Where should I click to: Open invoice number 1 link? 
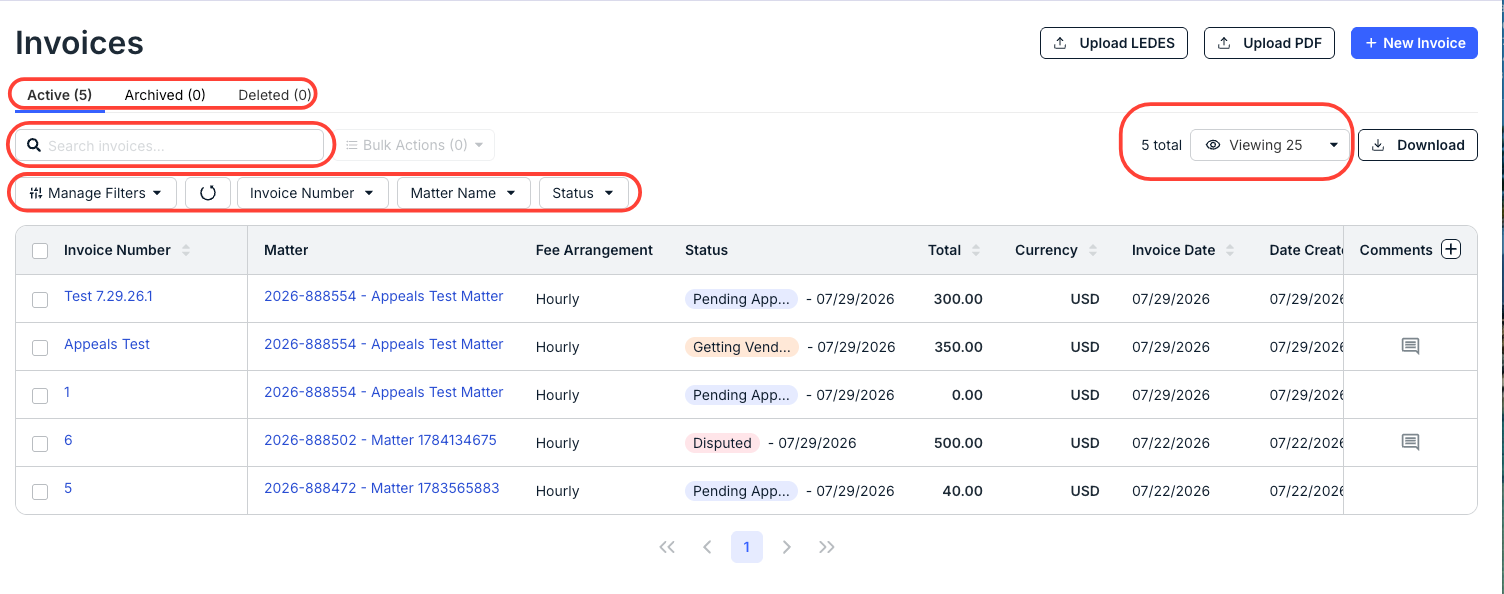pos(67,392)
